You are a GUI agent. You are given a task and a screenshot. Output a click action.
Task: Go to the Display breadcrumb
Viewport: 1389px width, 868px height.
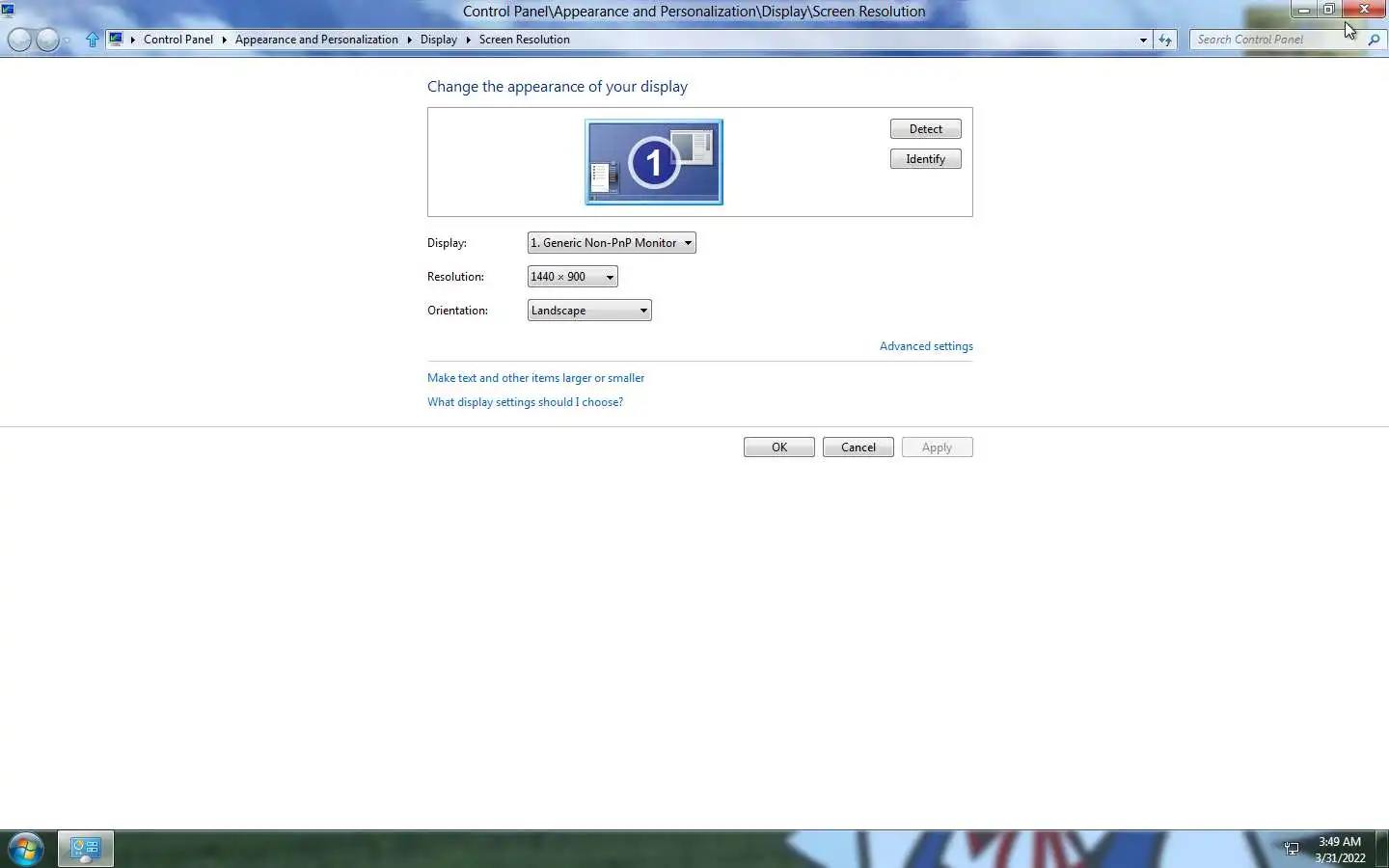click(x=439, y=40)
